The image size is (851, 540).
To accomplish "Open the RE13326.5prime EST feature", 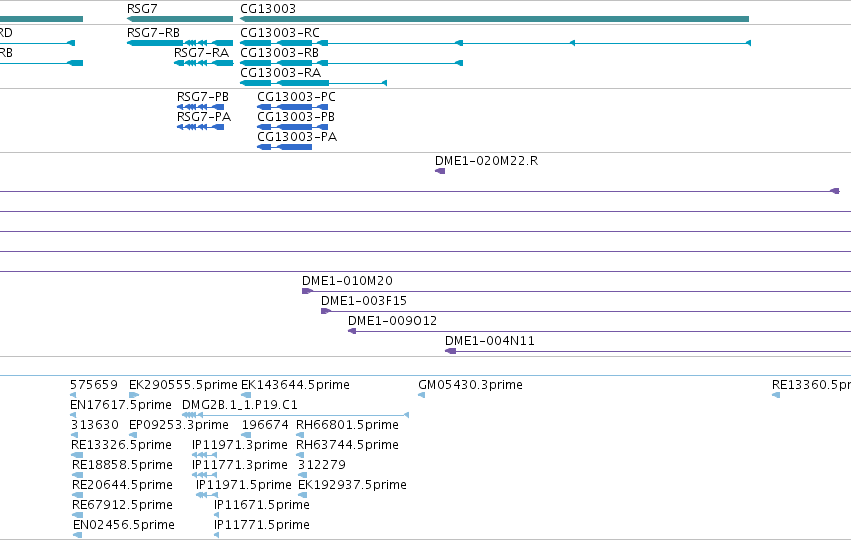I will pyautogui.click(x=77, y=455).
